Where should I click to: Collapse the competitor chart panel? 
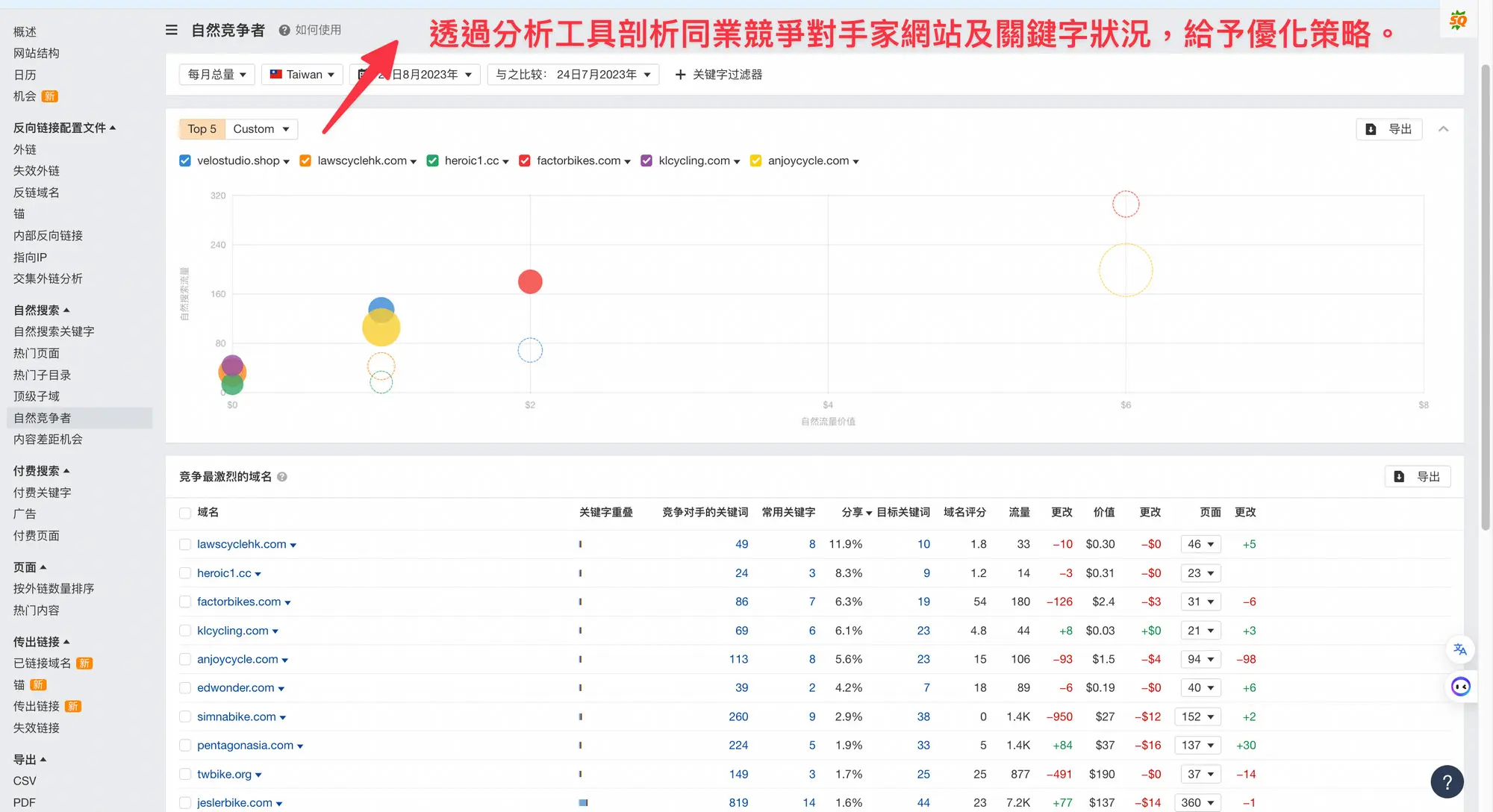point(1444,129)
